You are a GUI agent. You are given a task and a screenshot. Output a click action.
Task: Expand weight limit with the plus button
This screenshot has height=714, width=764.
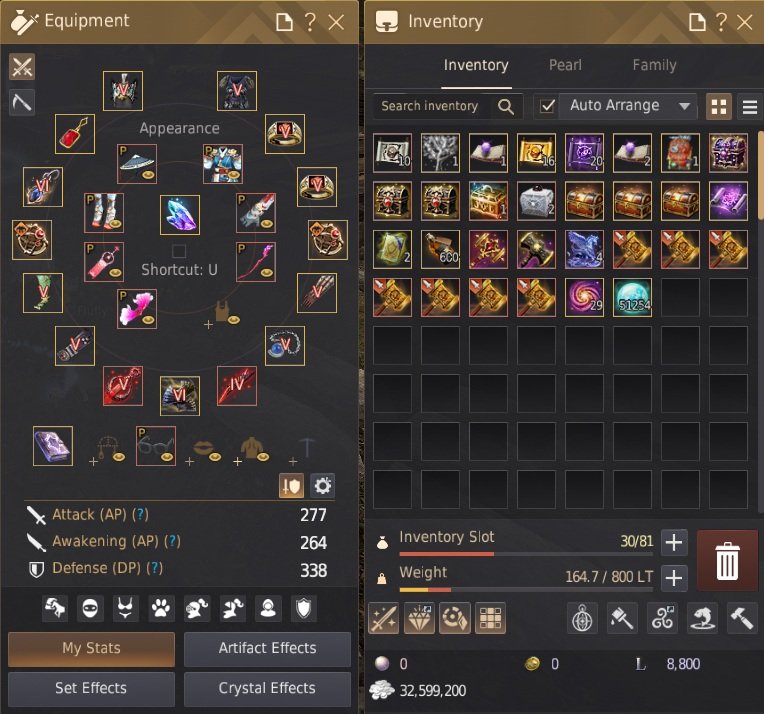pos(674,578)
